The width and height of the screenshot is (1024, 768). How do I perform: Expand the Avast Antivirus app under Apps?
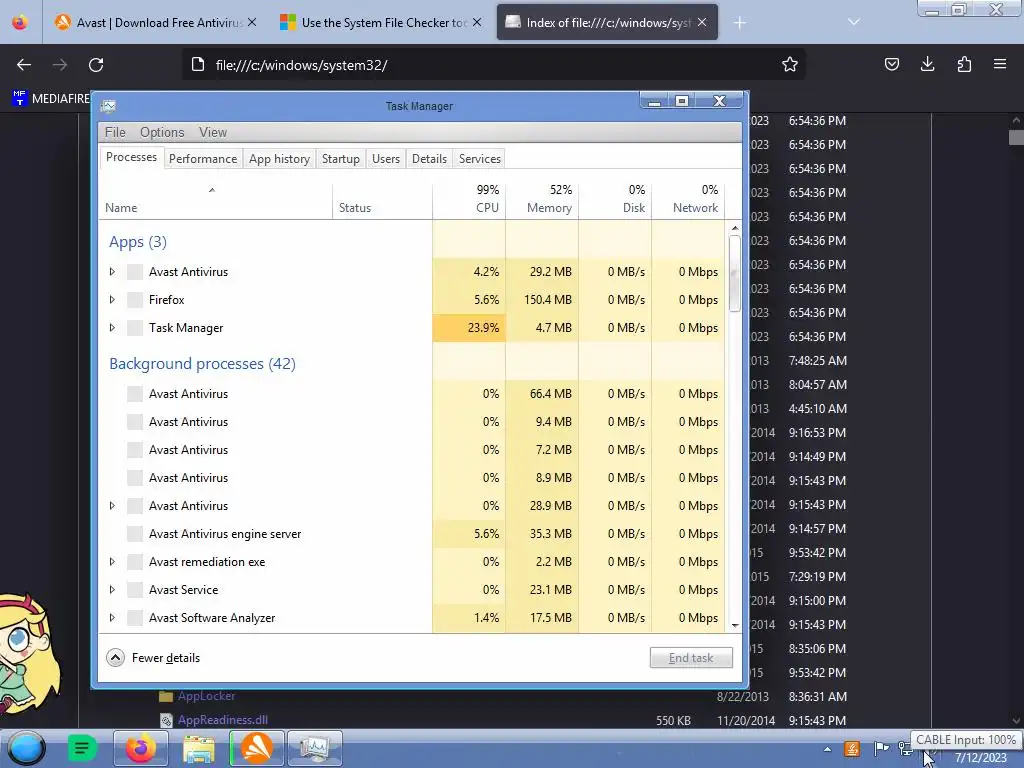[x=112, y=272]
